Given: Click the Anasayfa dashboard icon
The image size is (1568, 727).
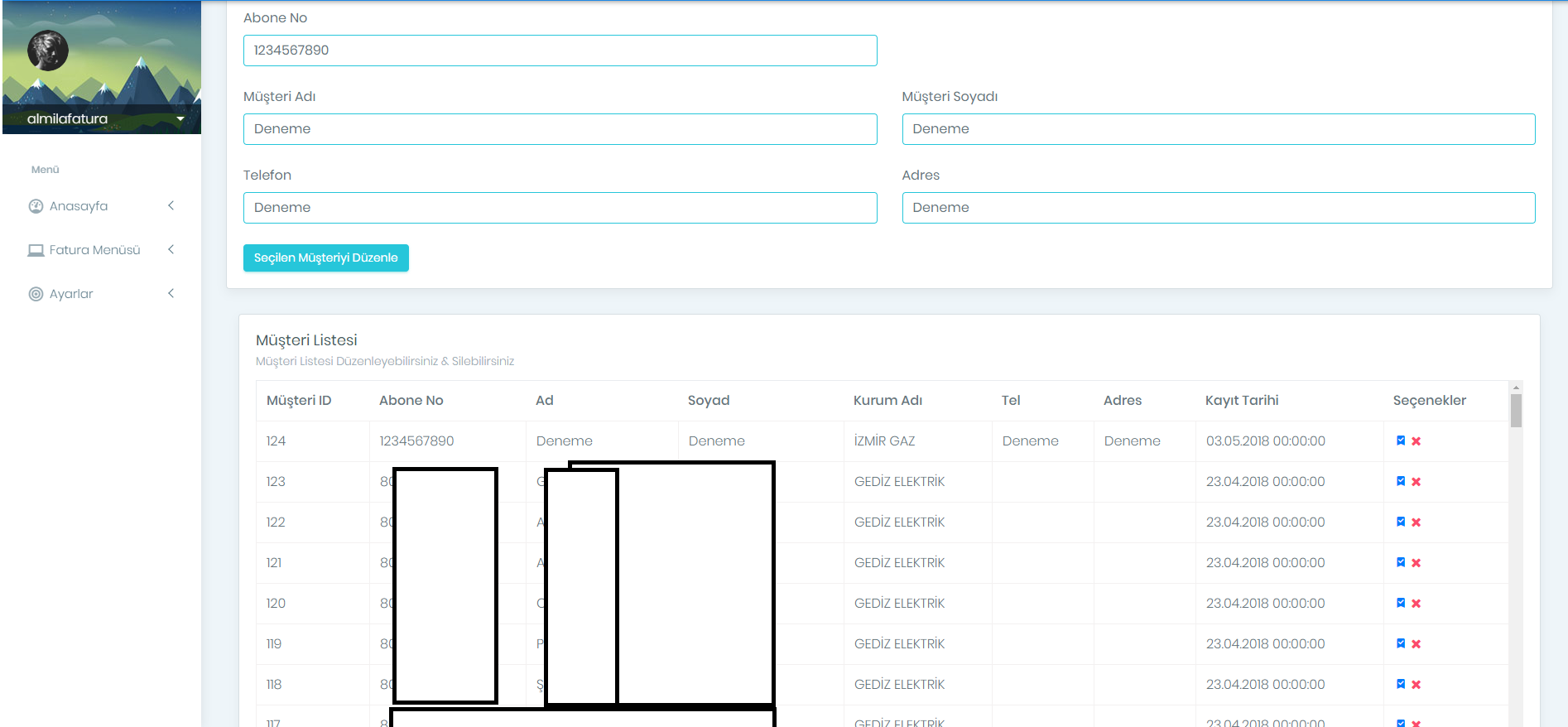Looking at the screenshot, I should click(36, 206).
